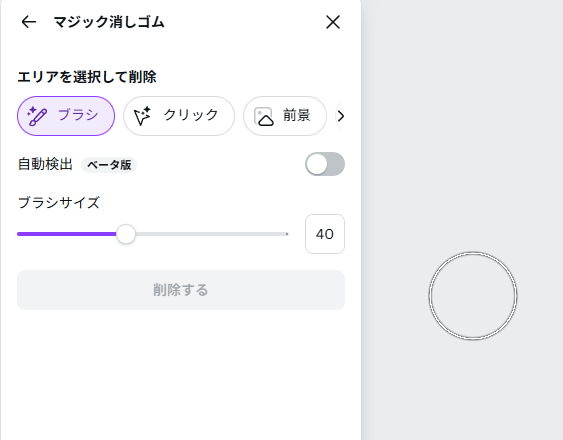Click the sparkle cursor icon in クリック chip

click(142, 116)
